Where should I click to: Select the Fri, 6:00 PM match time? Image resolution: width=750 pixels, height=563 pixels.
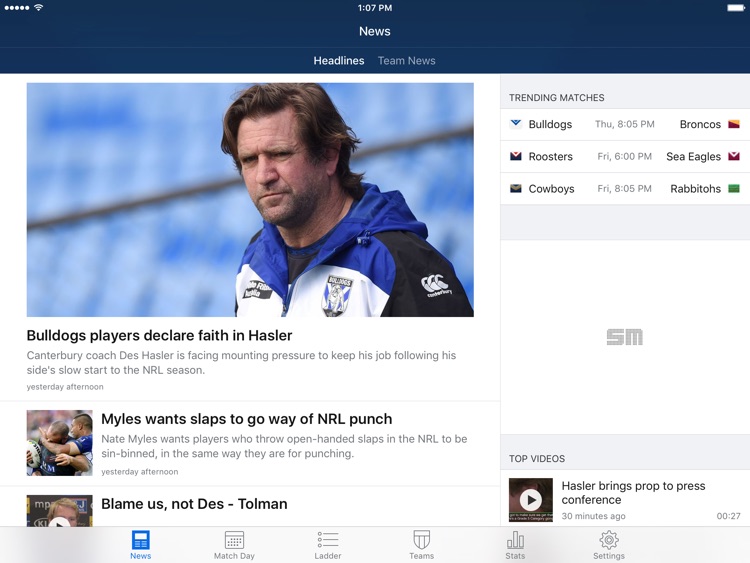point(625,156)
